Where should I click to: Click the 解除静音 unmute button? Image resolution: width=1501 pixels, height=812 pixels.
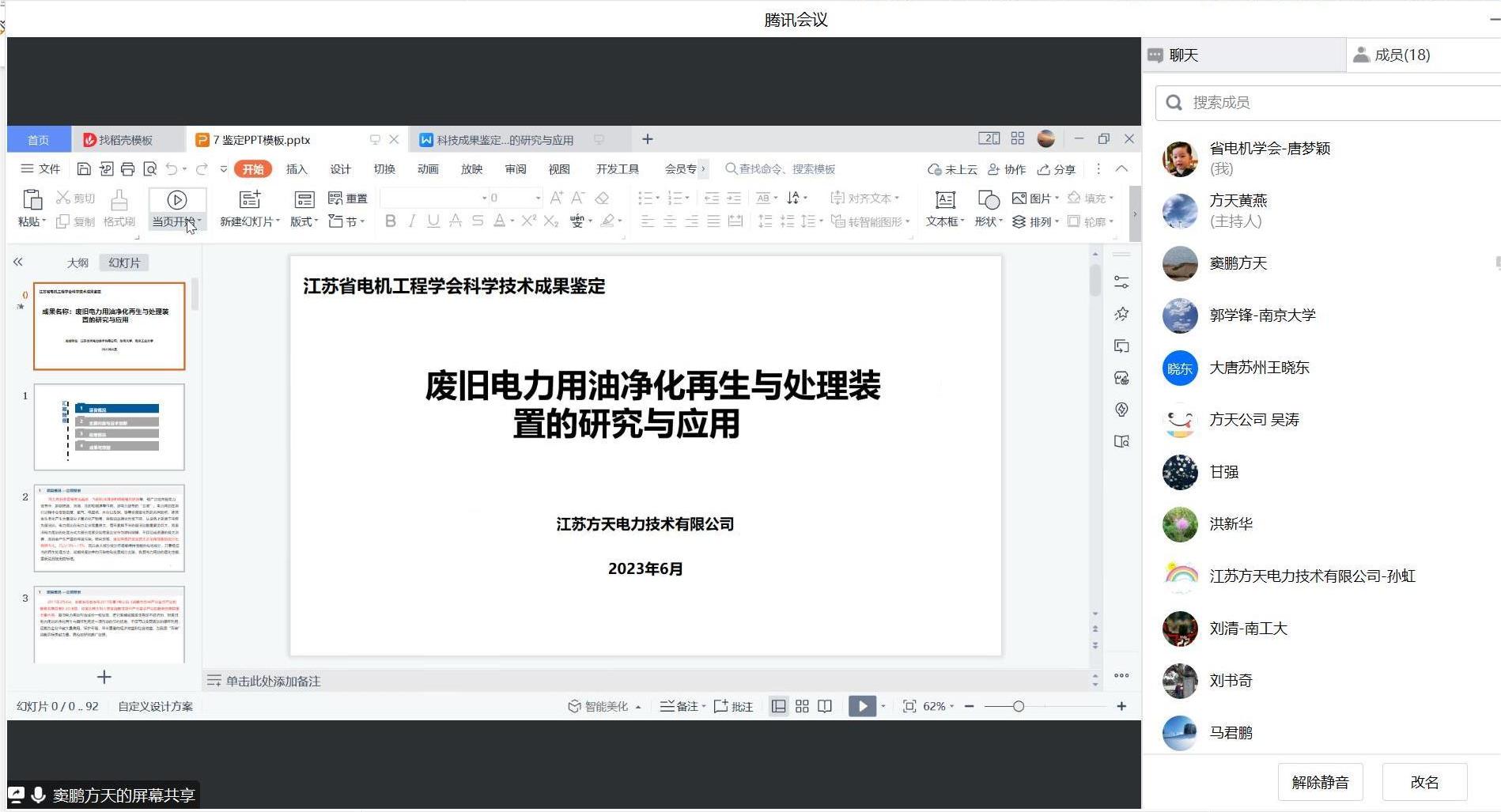(x=1320, y=782)
